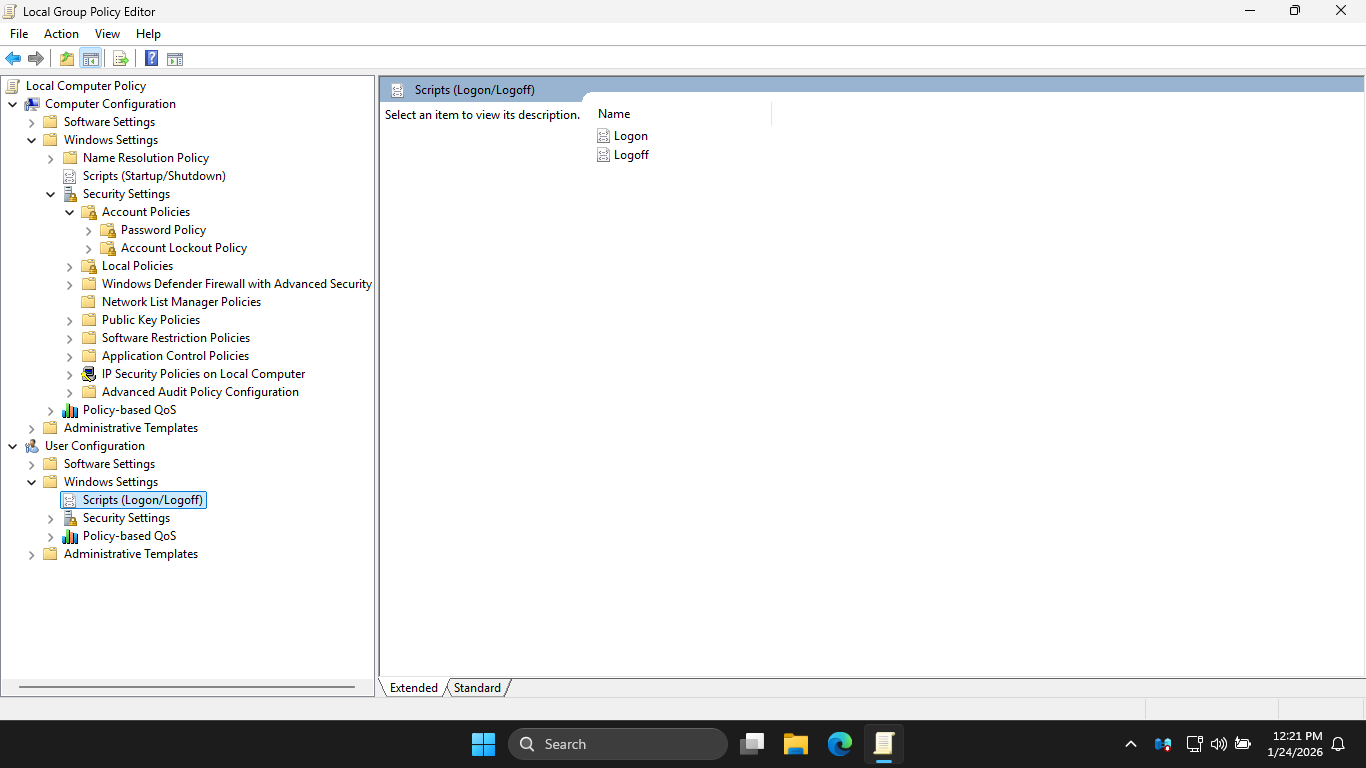The width and height of the screenshot is (1366, 768).
Task: Select the Logoff script item
Action: (x=631, y=155)
